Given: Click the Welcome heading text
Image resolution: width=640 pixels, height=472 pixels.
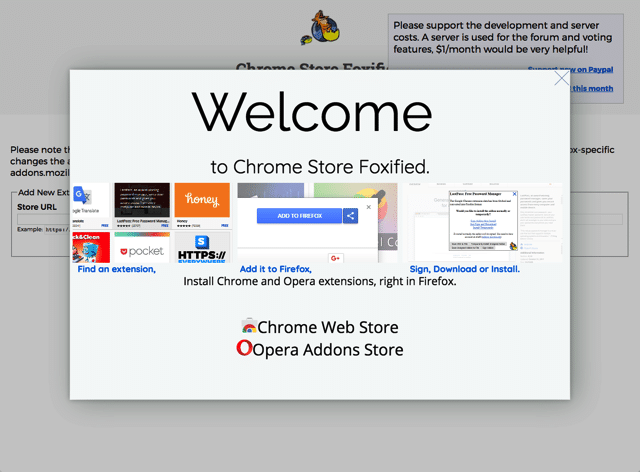Looking at the screenshot, I should tap(312, 111).
